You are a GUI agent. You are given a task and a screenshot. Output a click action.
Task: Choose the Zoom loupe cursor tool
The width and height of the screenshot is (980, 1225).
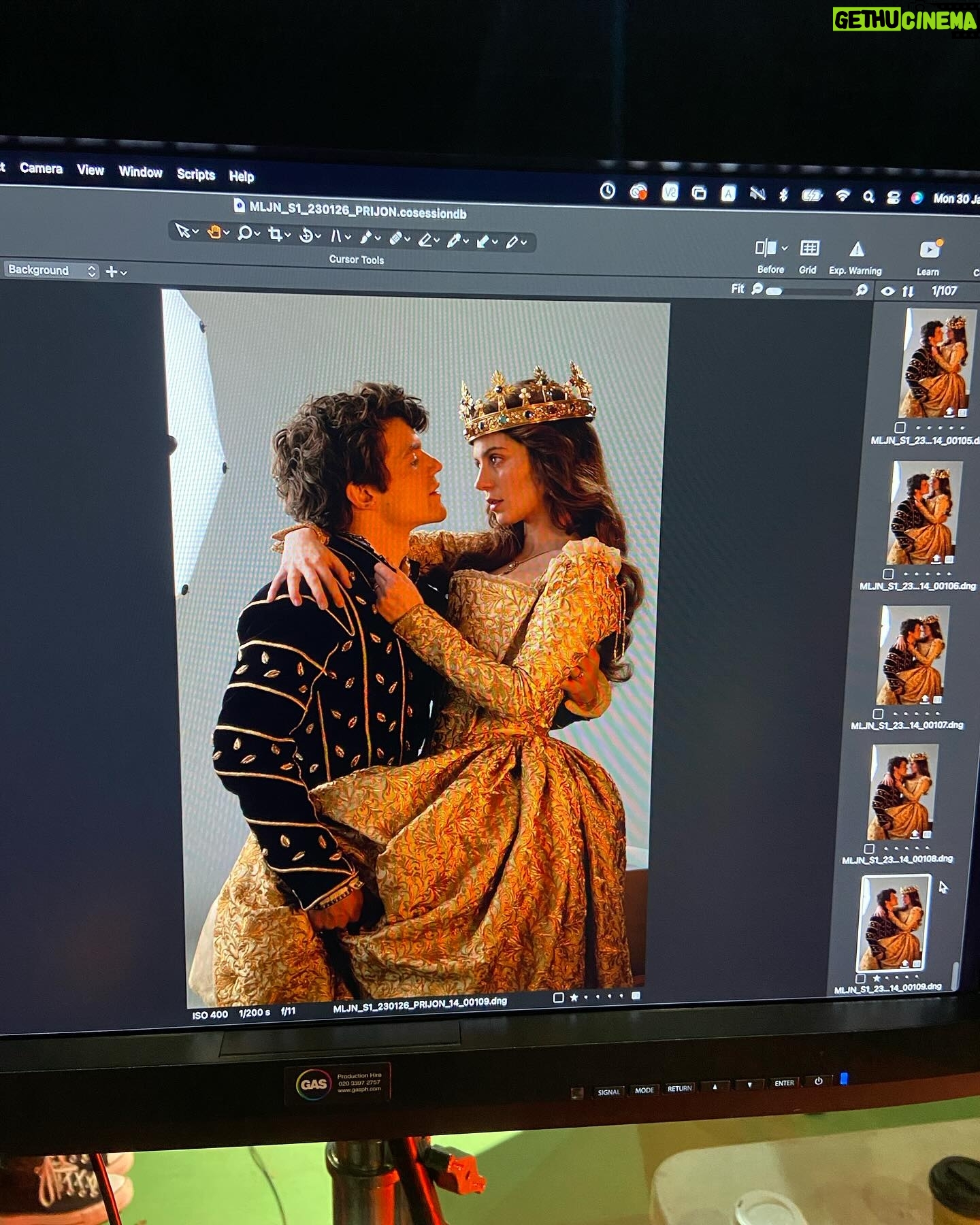pyautogui.click(x=244, y=233)
